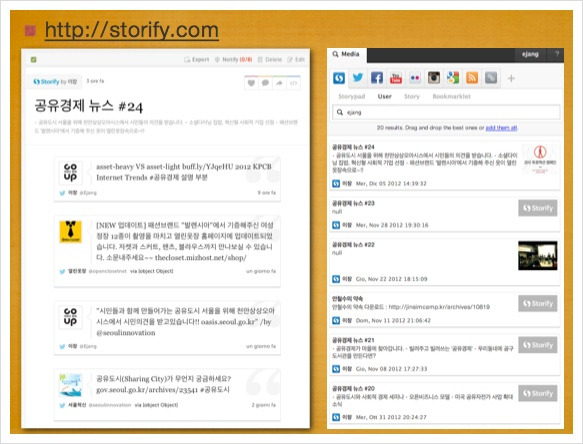Click thumbnail image of #24 result
Screen dimensions: 583x444
pyautogui.click(x=540, y=159)
